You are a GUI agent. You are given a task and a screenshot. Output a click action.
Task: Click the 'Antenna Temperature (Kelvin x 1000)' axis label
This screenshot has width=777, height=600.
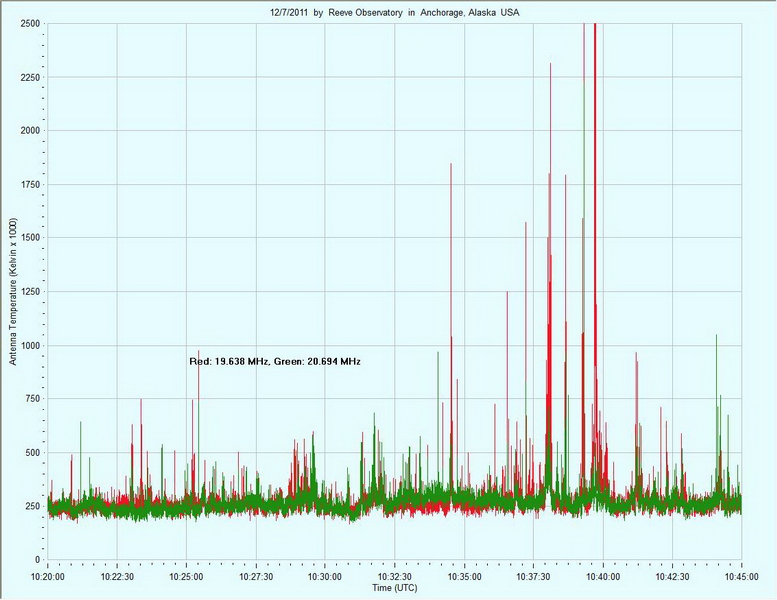pyautogui.click(x=13, y=292)
